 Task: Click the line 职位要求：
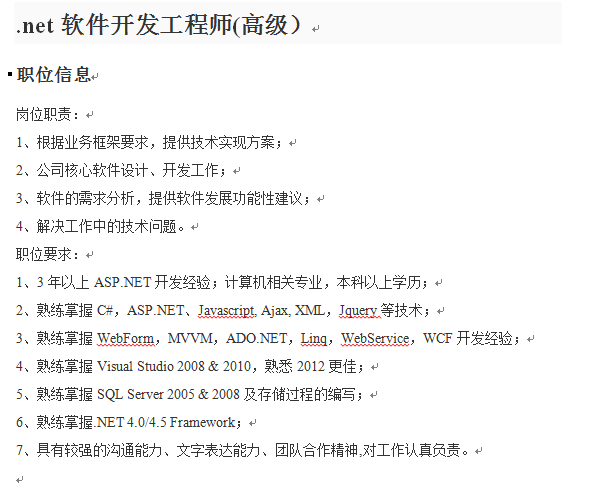click(48, 254)
